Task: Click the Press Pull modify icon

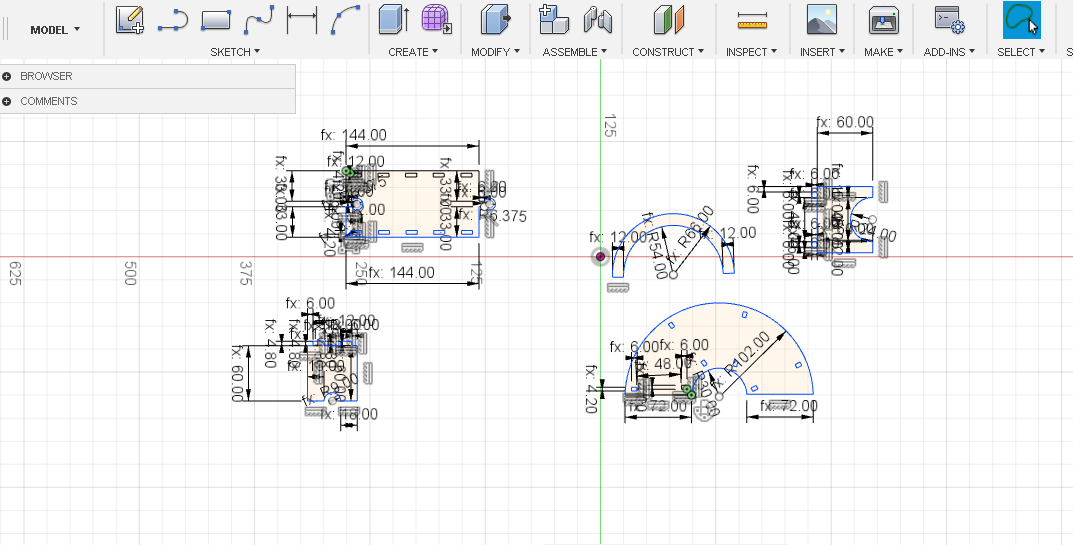Action: pos(495,19)
